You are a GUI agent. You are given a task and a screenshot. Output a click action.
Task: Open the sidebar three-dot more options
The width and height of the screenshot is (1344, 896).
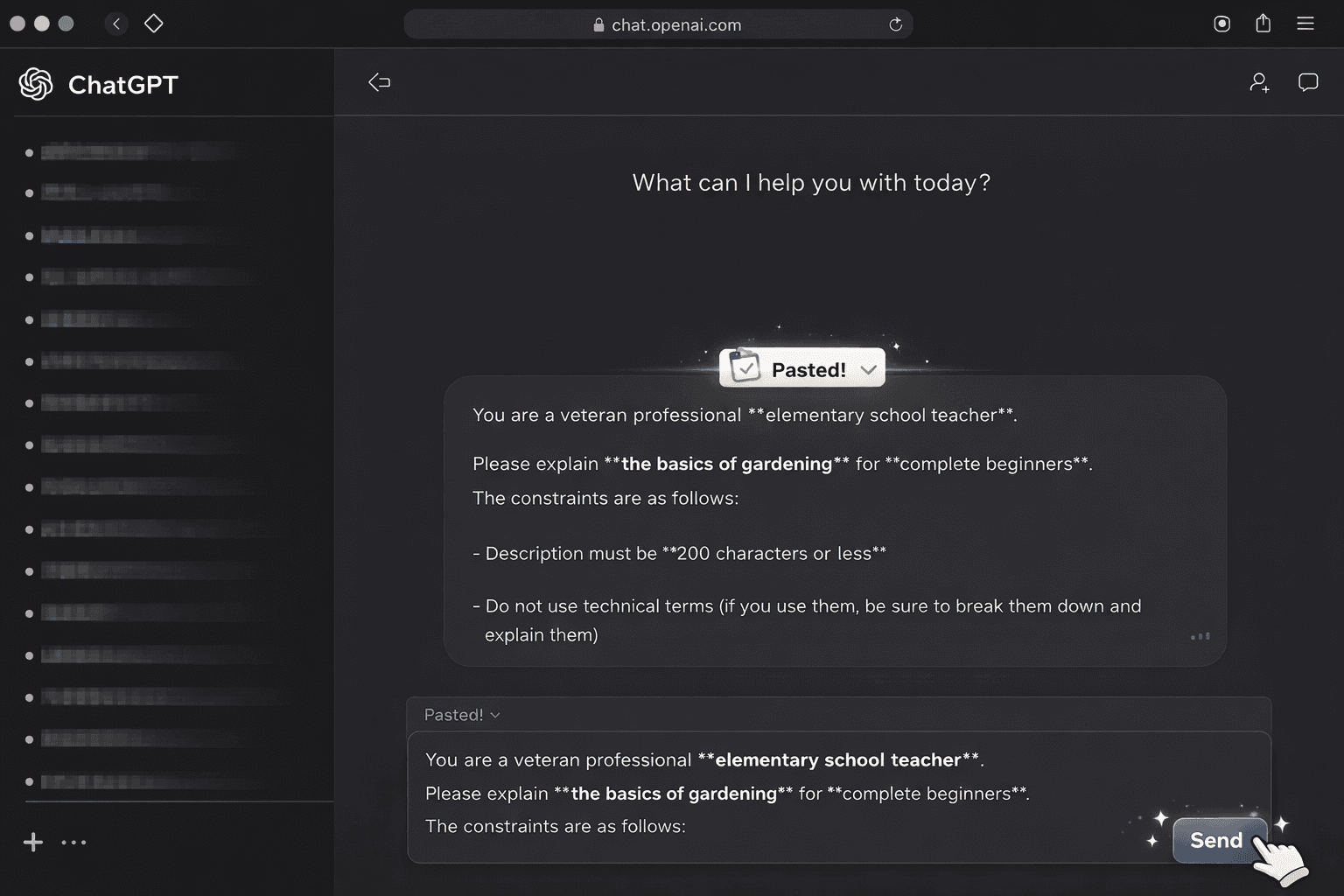tap(73, 843)
